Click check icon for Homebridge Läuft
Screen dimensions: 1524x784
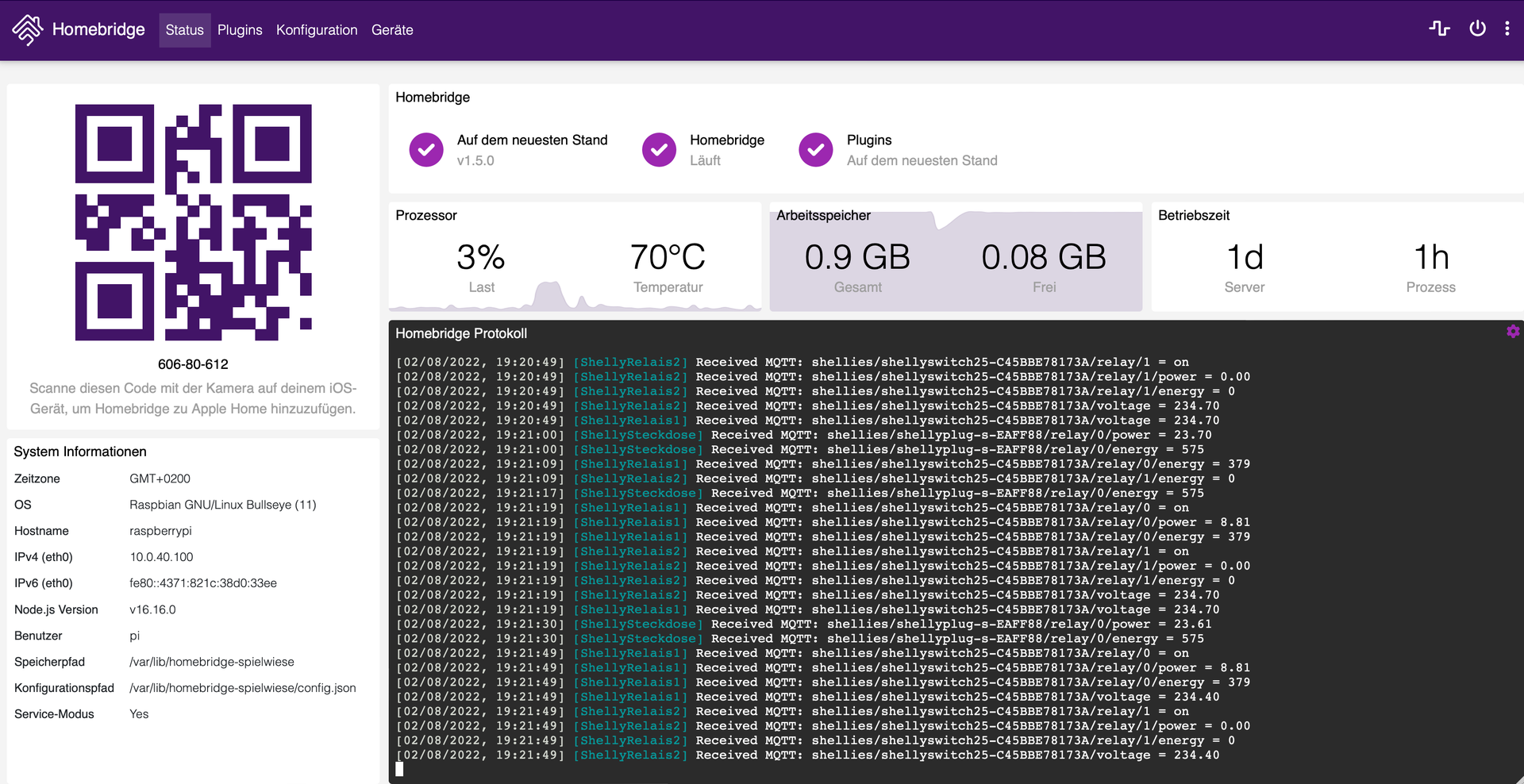(x=659, y=149)
